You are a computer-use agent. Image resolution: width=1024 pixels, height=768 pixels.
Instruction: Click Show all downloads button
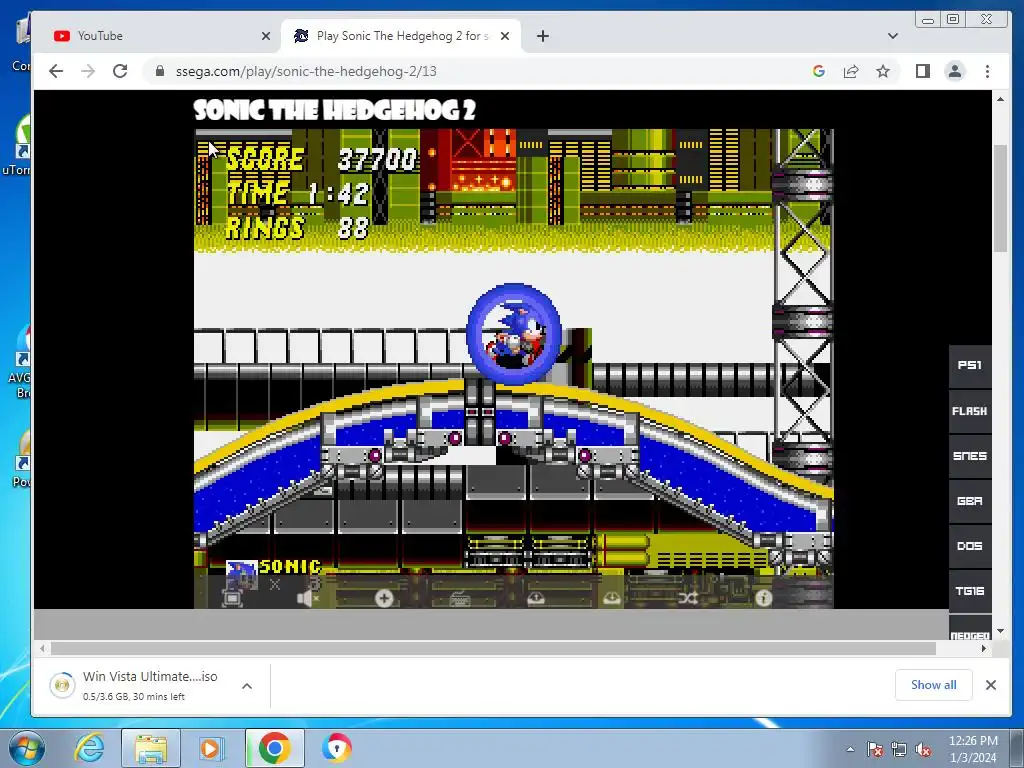click(x=933, y=684)
